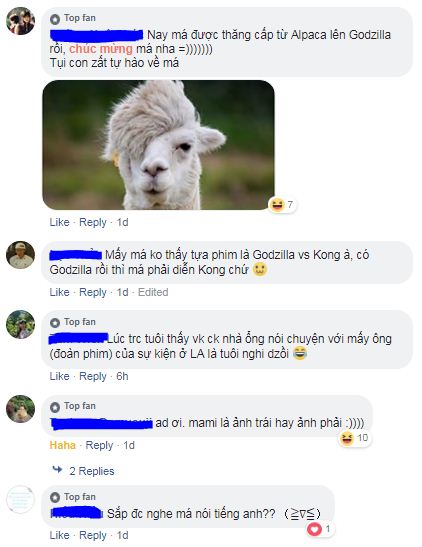Click the Top fan badge icon on the first comment
The image size is (422, 547).
(x=55, y=18)
